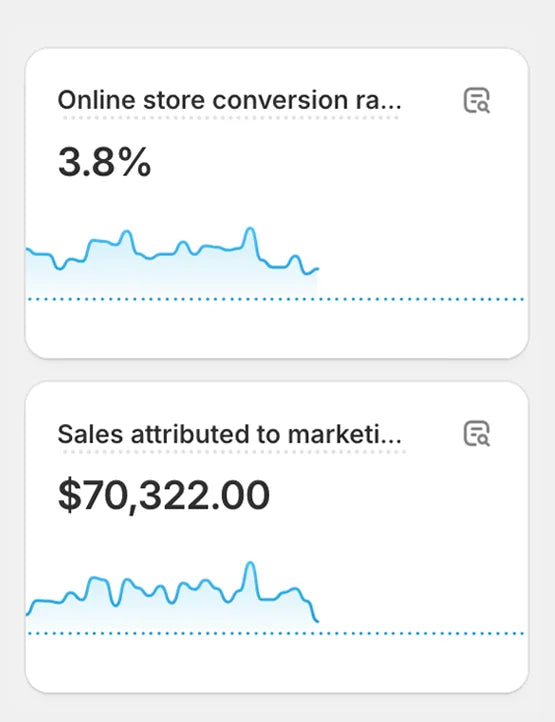Click the Sales attributed to marketing title
Viewport: 555px width, 722px height.
[x=229, y=434]
